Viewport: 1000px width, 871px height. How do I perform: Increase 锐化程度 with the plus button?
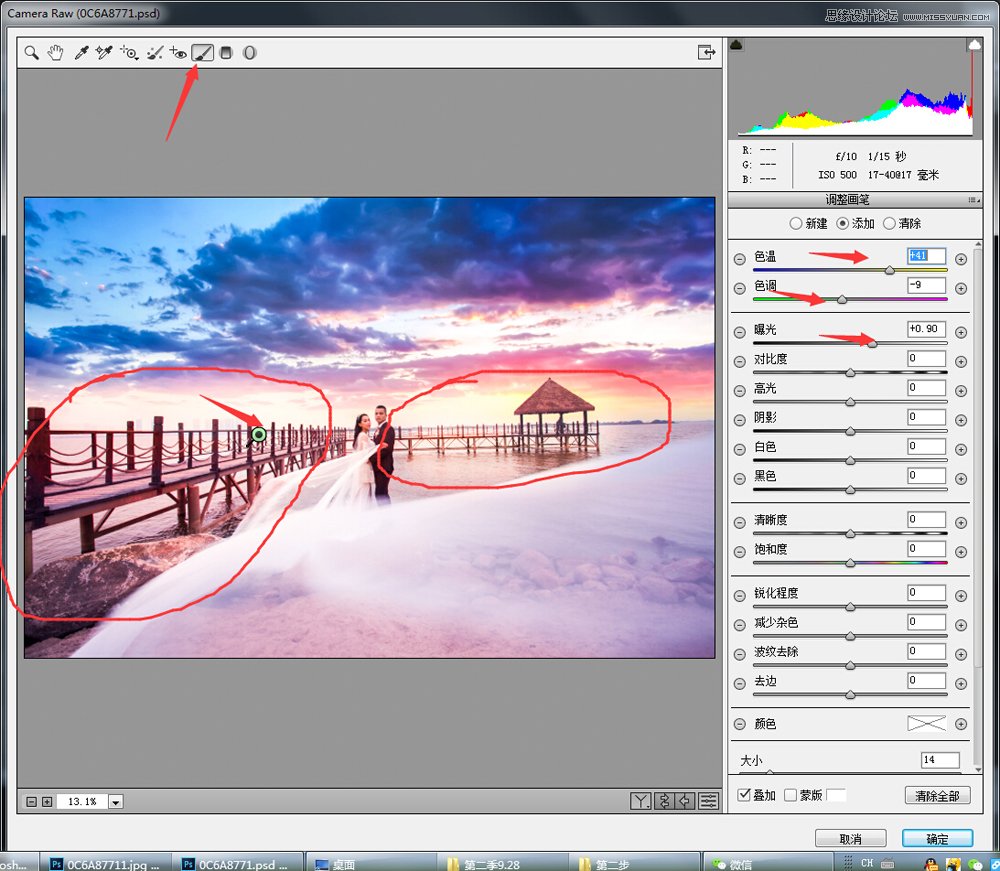tap(960, 596)
